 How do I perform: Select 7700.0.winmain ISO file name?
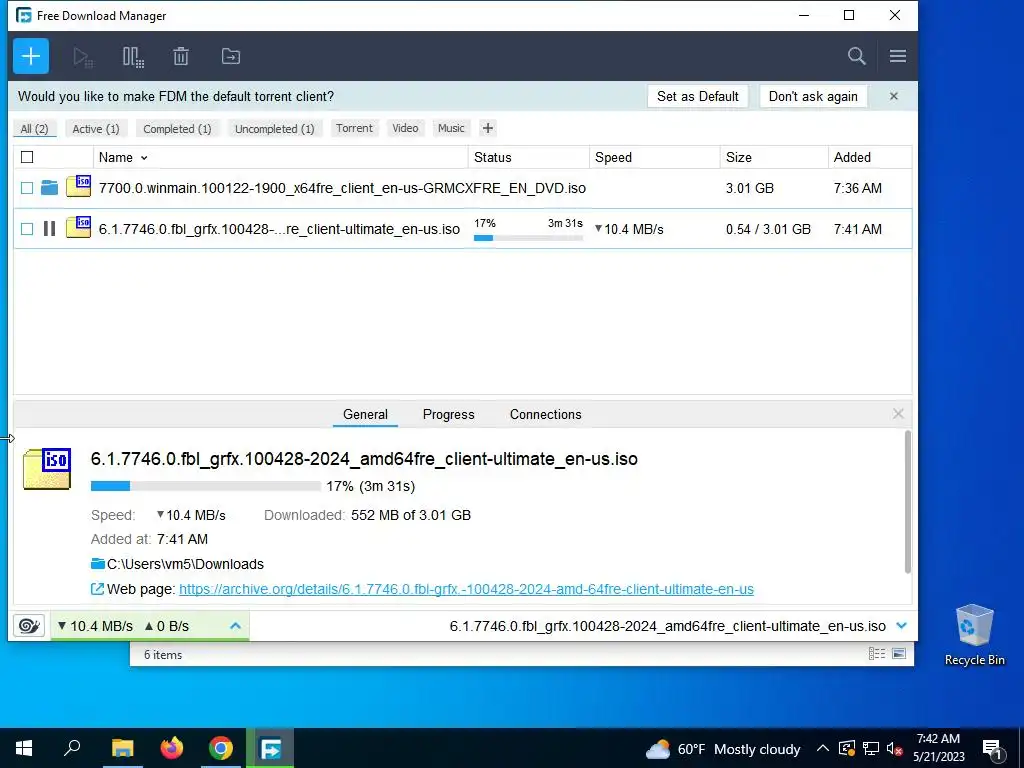tap(342, 188)
